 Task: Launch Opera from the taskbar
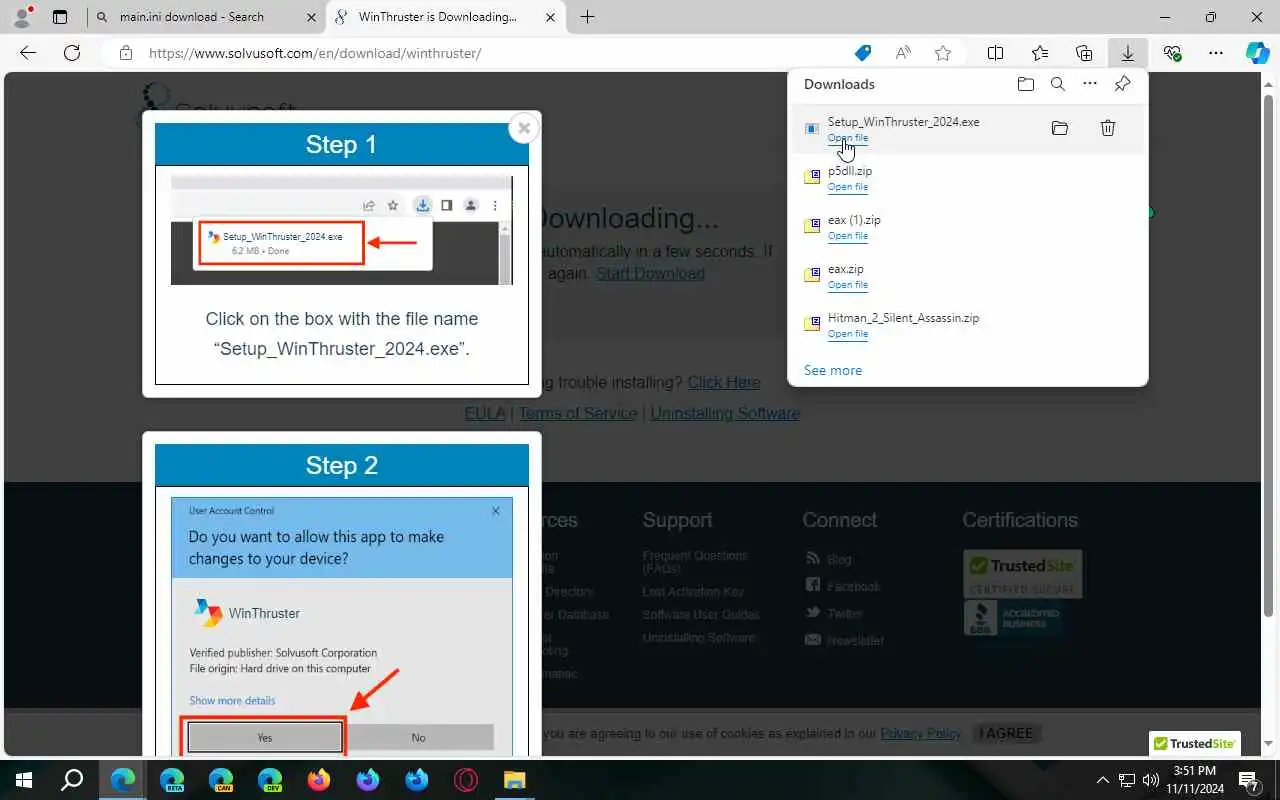pyautogui.click(x=466, y=780)
